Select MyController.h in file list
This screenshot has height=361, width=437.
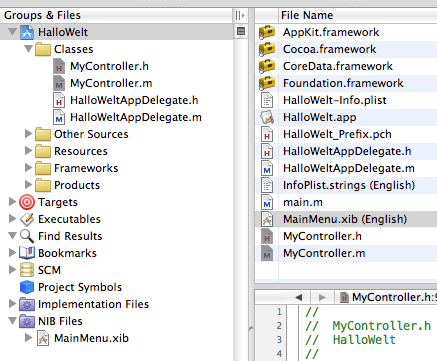tap(346, 236)
